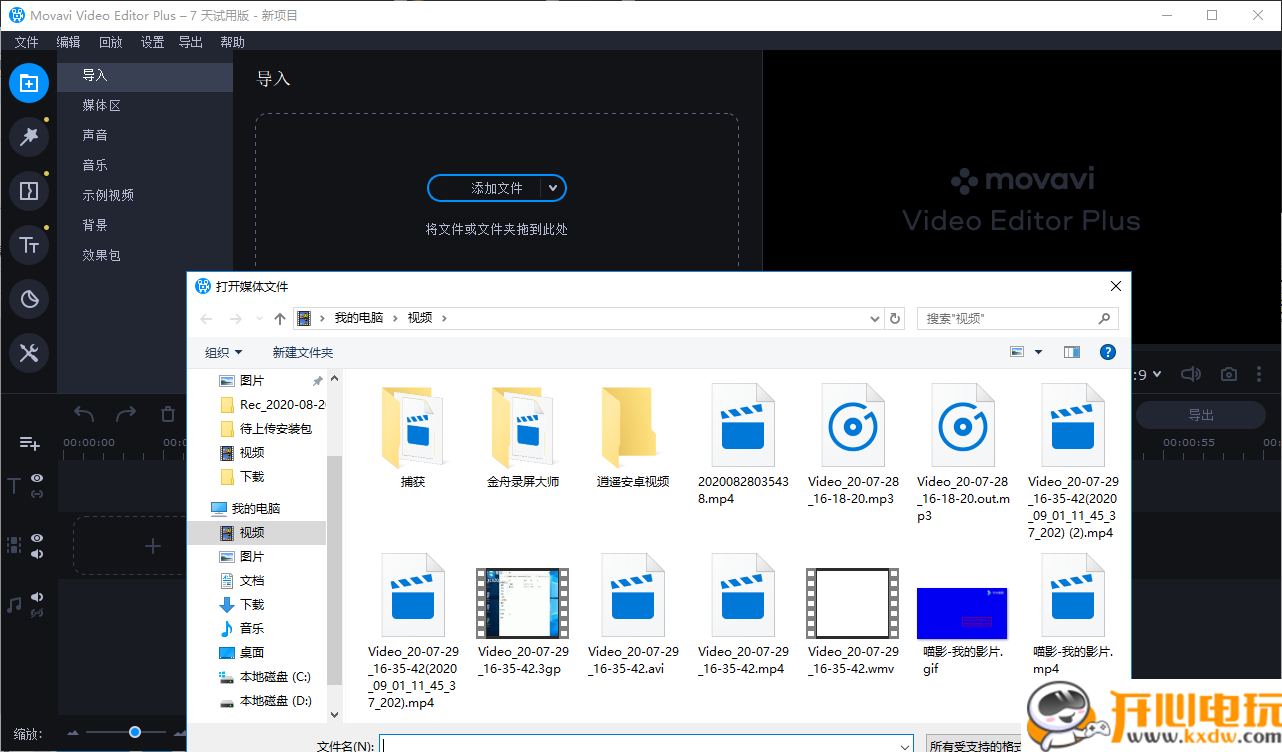Open the more tools wrench icon
Image resolution: width=1282 pixels, height=752 pixels.
[x=29, y=352]
